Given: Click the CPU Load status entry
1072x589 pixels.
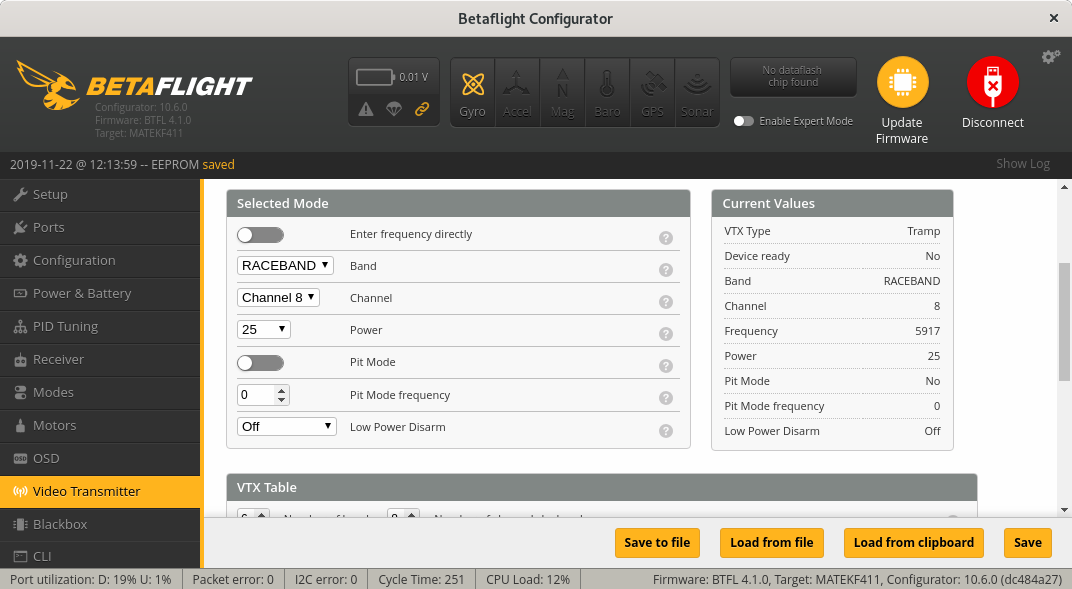Looking at the screenshot, I should click(528, 579).
